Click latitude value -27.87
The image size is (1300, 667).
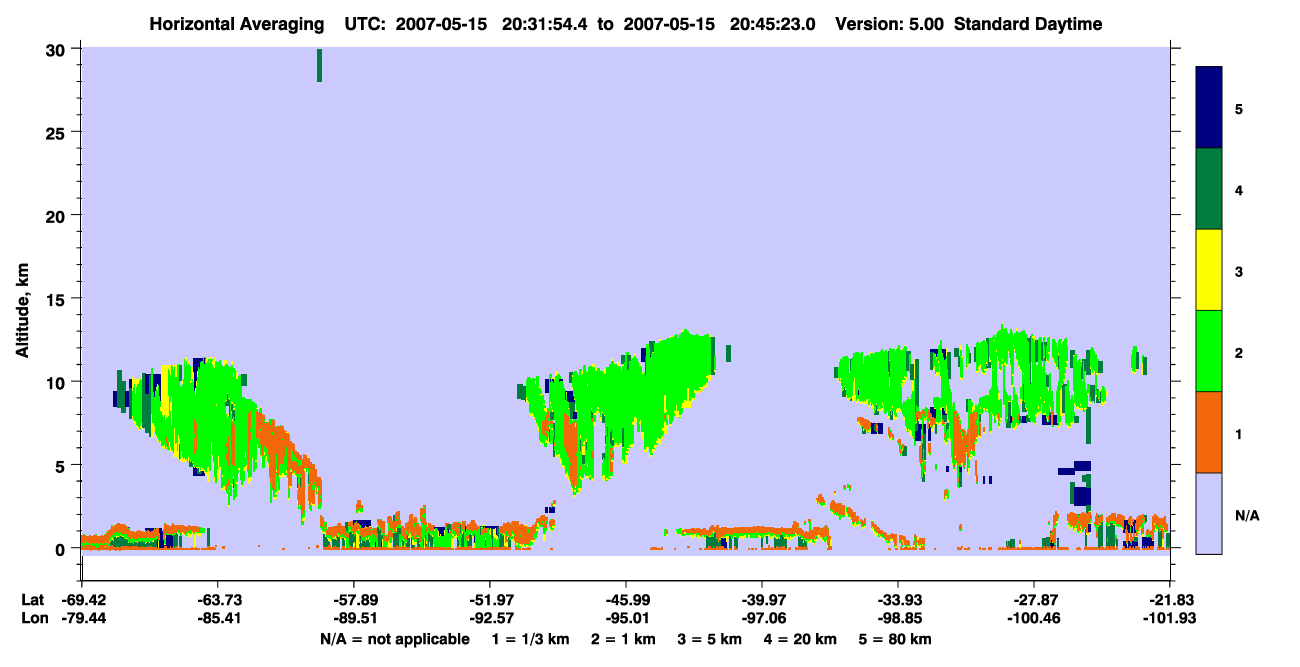click(1034, 600)
